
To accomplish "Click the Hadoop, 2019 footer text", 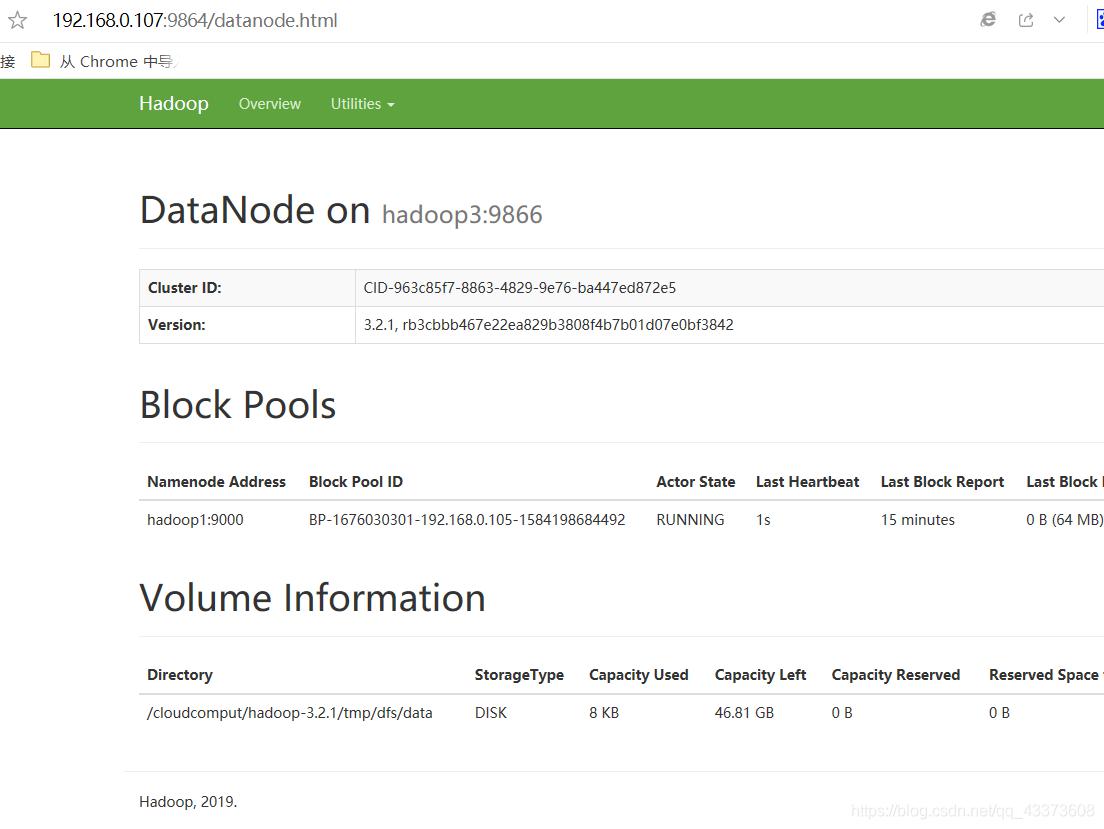I will (188, 802).
